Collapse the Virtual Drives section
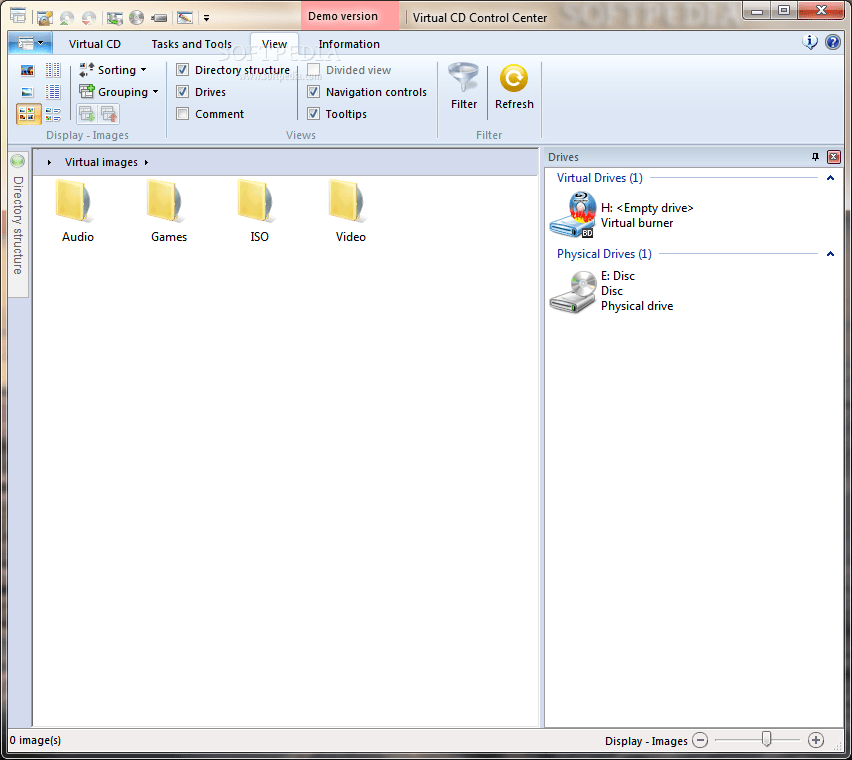 coord(830,177)
